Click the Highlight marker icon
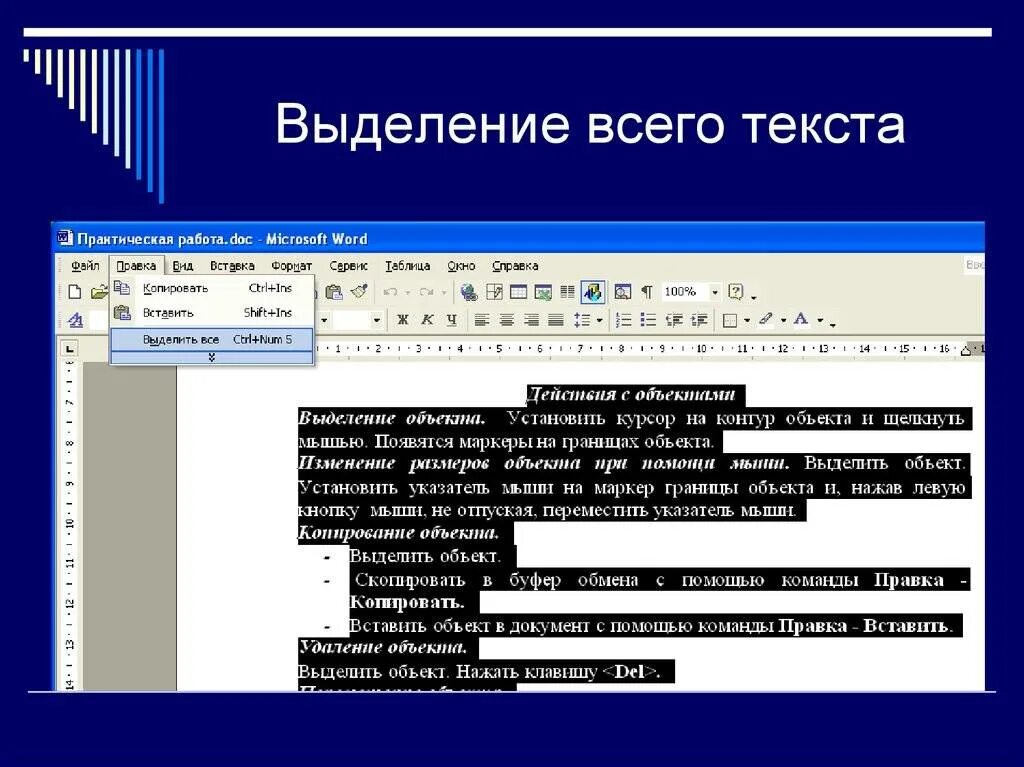Screen dimensions: 1024x767 [x=767, y=319]
